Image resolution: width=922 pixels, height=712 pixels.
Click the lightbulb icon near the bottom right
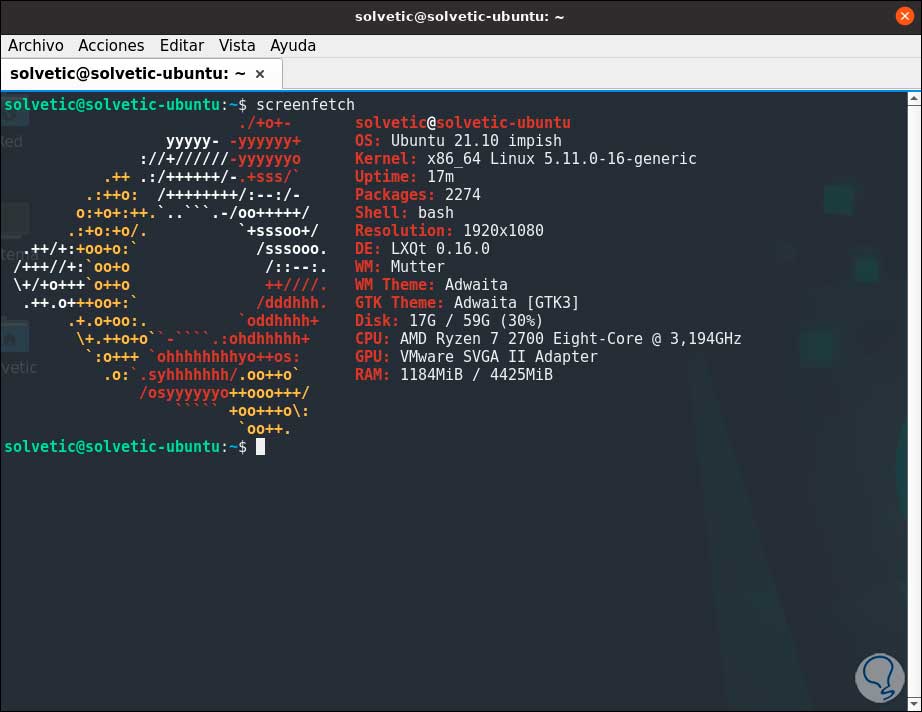879,677
